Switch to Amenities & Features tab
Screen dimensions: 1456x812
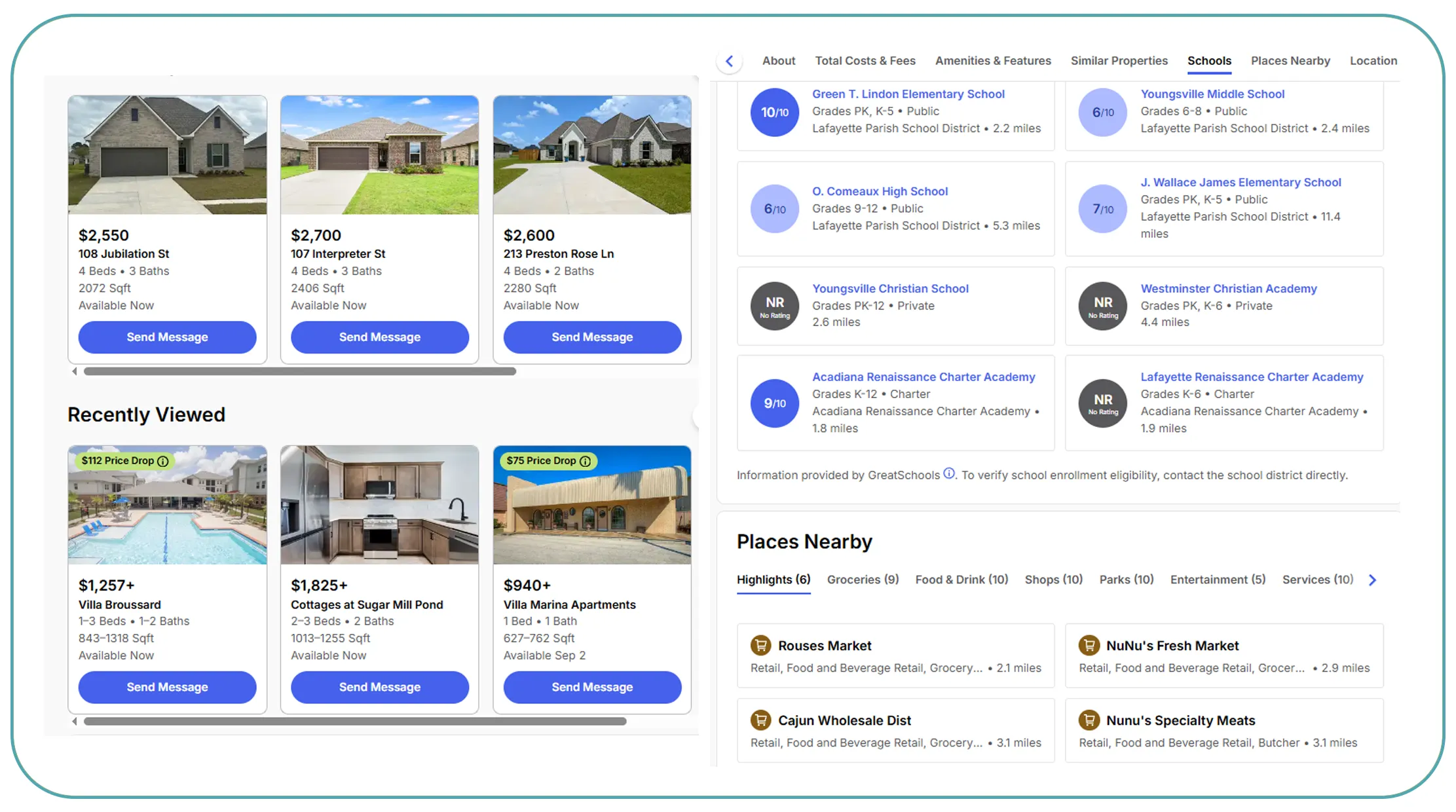click(993, 60)
